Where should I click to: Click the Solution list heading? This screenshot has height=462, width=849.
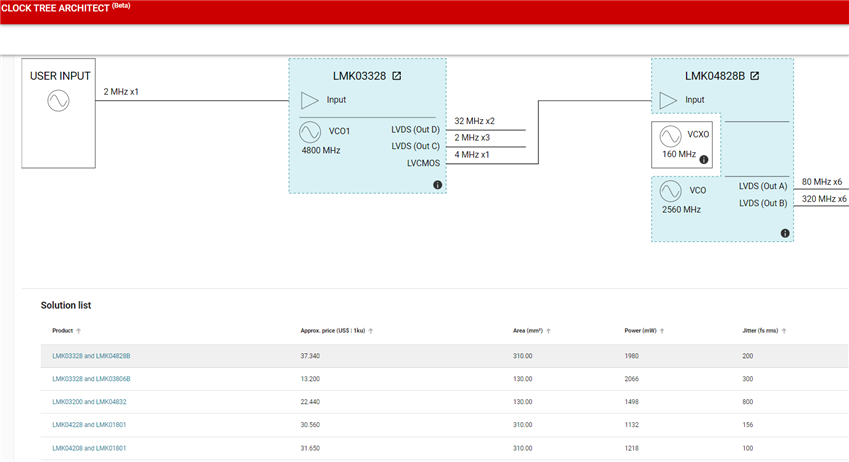click(66, 305)
